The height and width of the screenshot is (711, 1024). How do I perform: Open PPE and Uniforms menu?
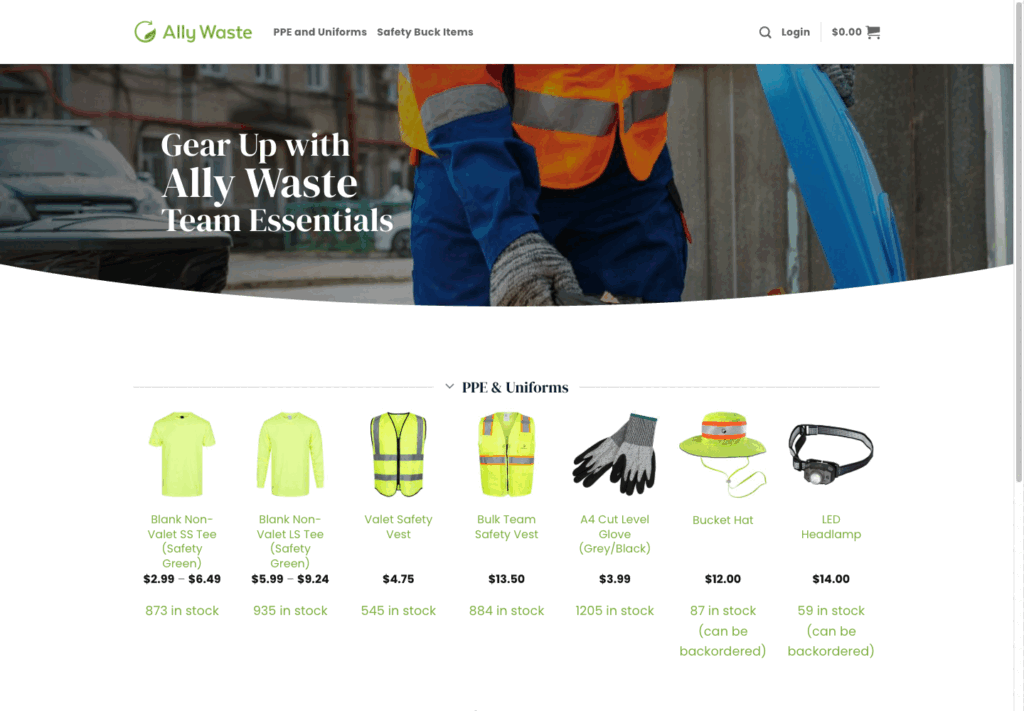320,32
